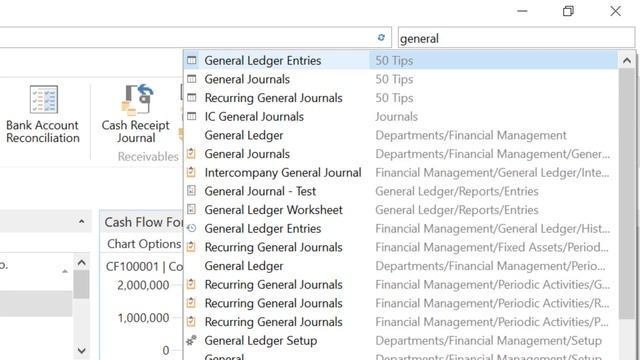The image size is (640, 360).
Task: Click 2,000,000 axis value on chart
Action: (143, 285)
